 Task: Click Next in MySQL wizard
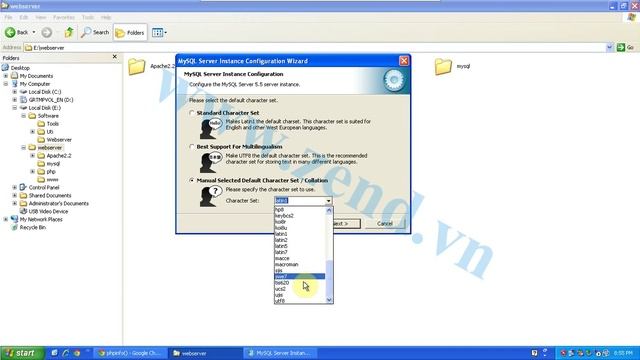tap(347, 224)
